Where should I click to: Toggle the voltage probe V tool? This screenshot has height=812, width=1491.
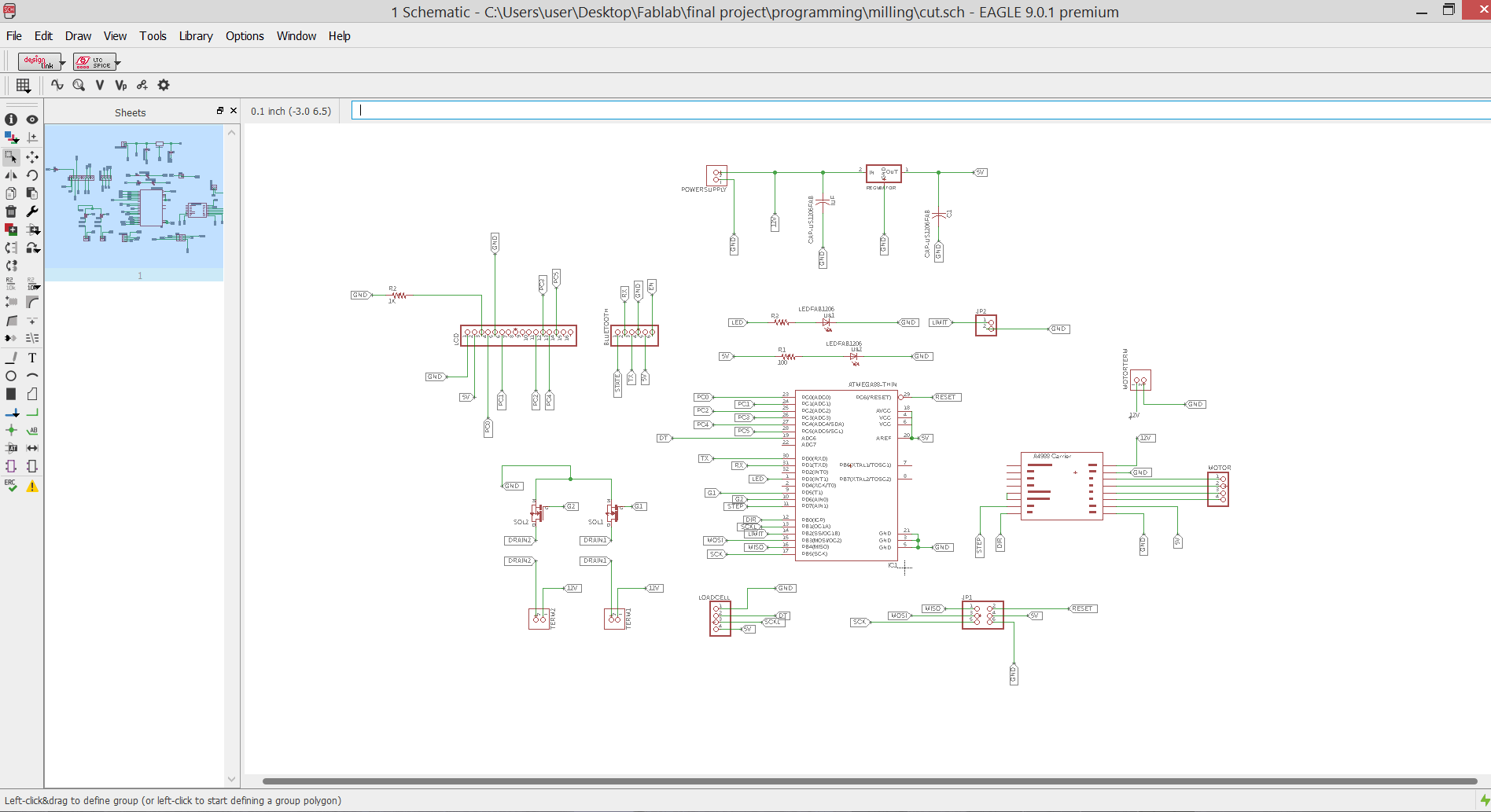(x=100, y=85)
